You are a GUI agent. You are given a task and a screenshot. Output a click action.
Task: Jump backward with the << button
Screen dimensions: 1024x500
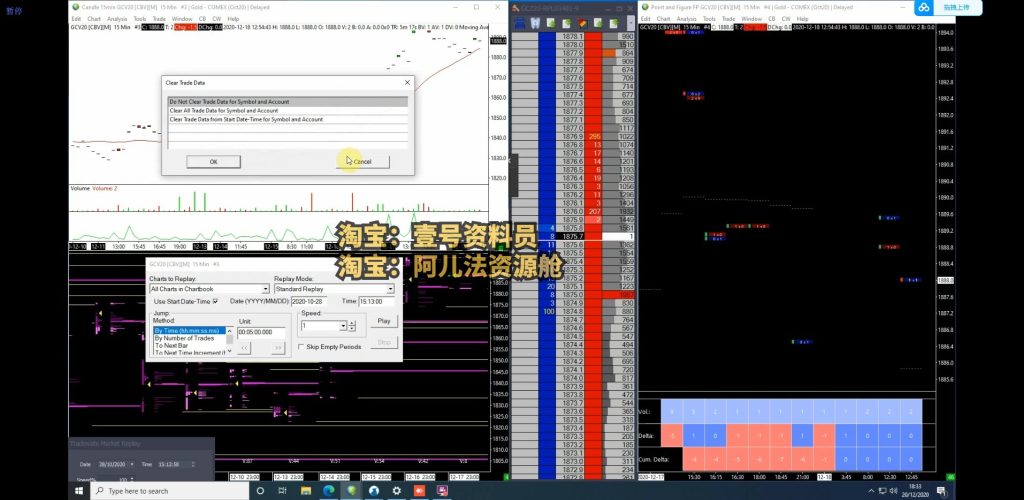point(245,347)
